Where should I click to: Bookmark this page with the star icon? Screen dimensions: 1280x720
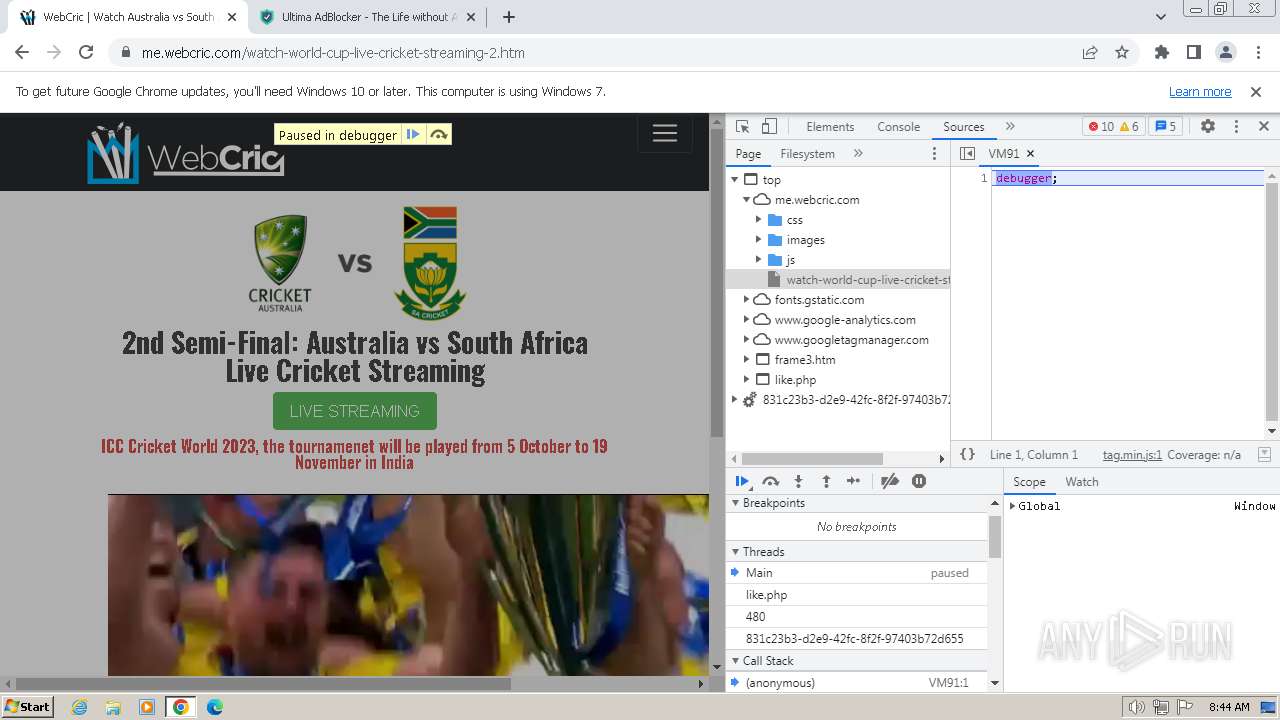point(1122,53)
